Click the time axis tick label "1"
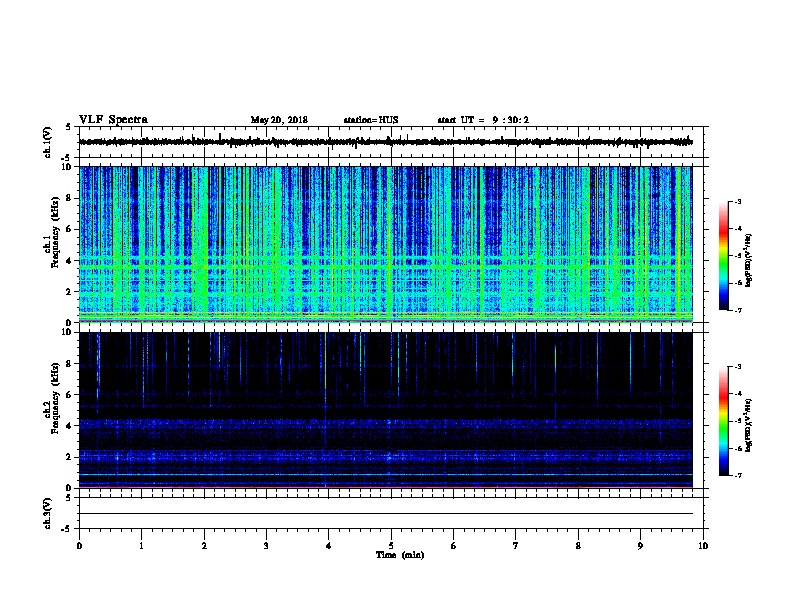The width and height of the screenshot is (792, 612). [x=141, y=545]
